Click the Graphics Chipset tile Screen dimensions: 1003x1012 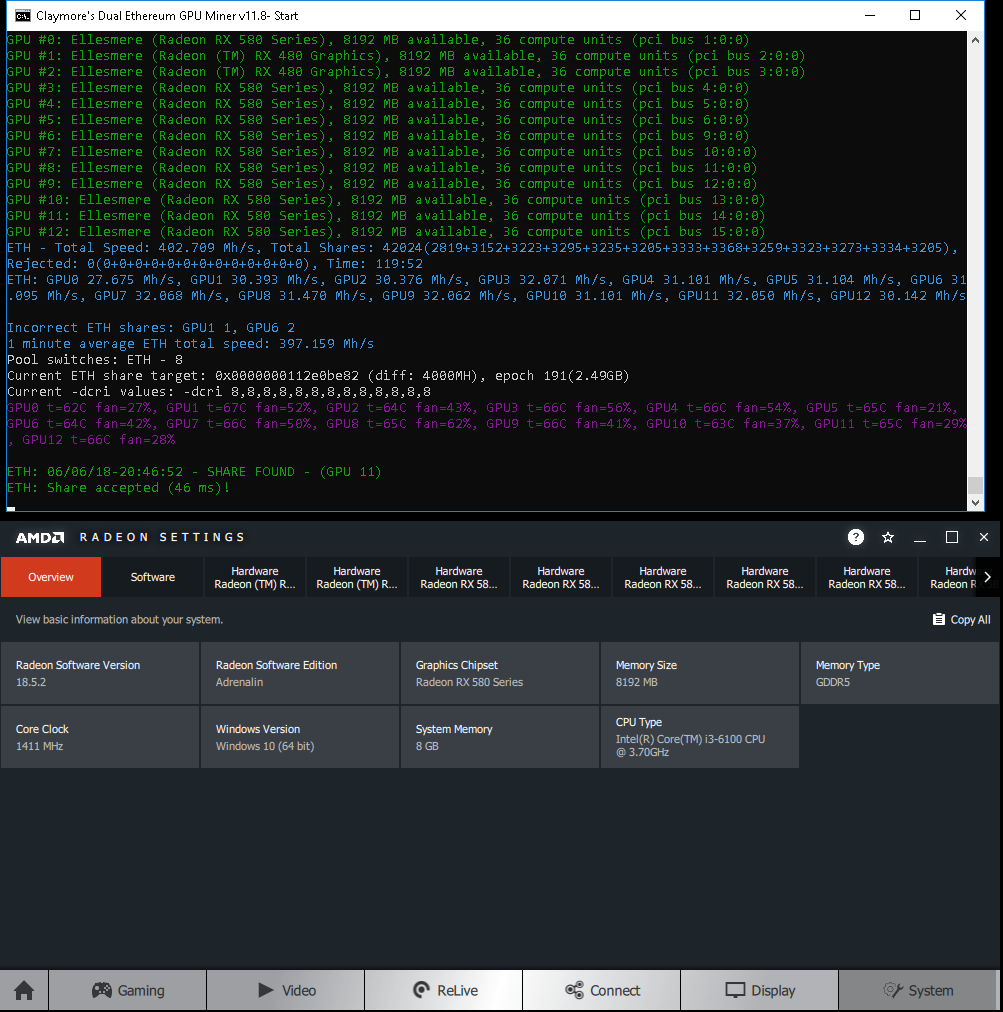[500, 673]
